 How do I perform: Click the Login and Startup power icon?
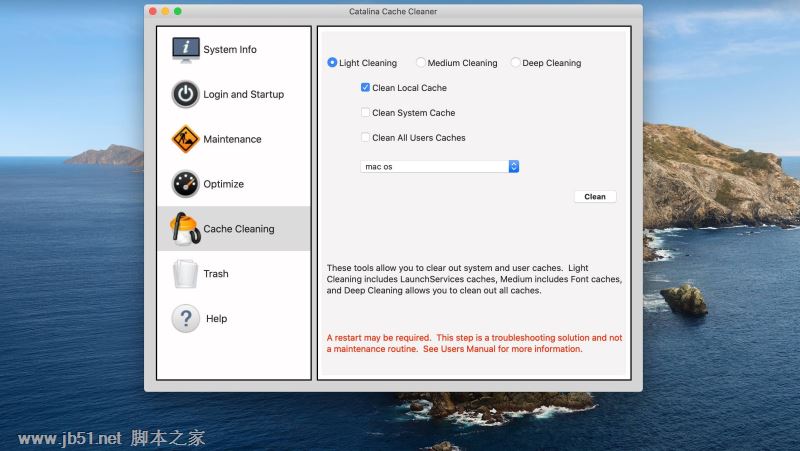point(185,94)
